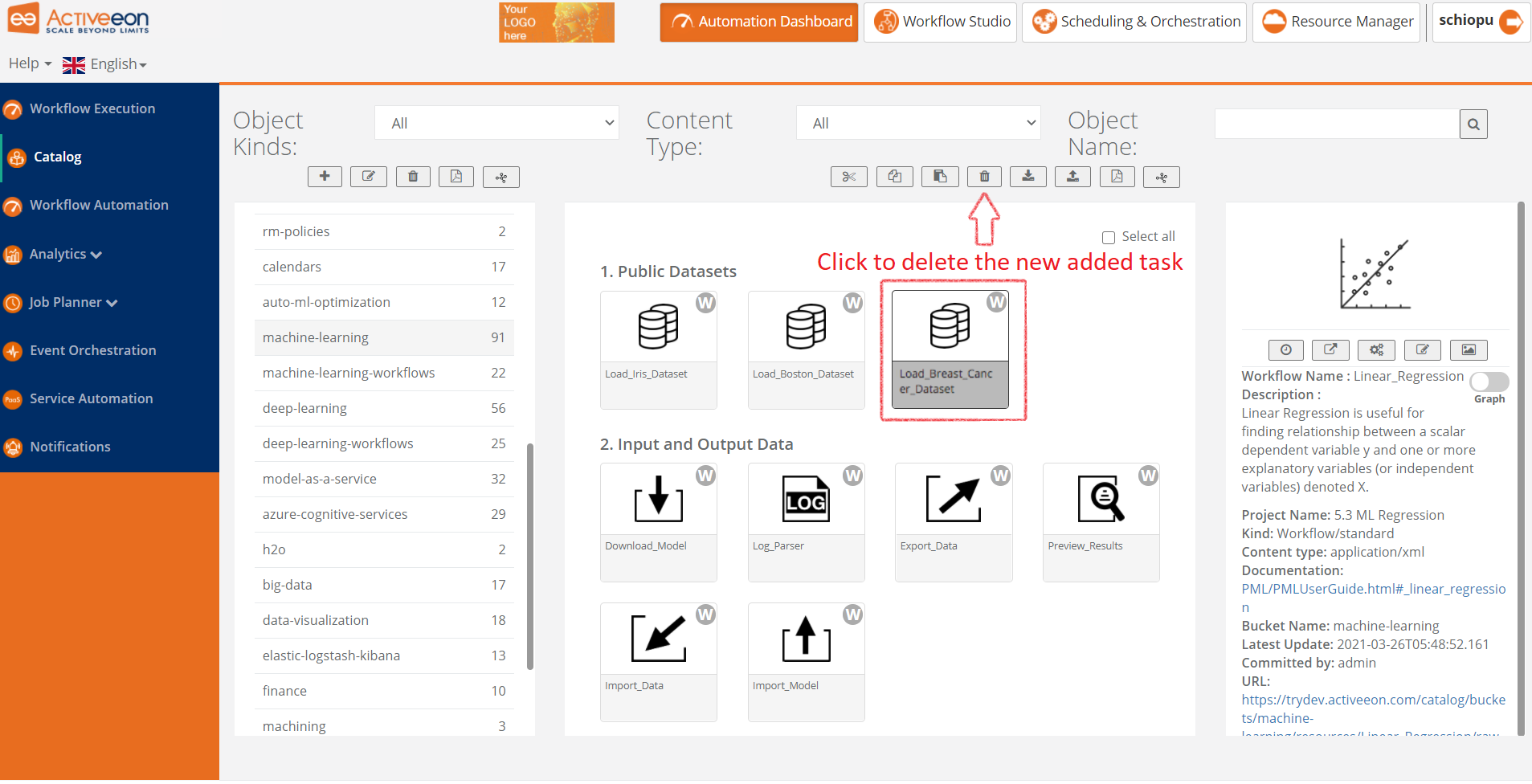
Task: Expand the Analytics sidebar menu
Action: [66, 254]
